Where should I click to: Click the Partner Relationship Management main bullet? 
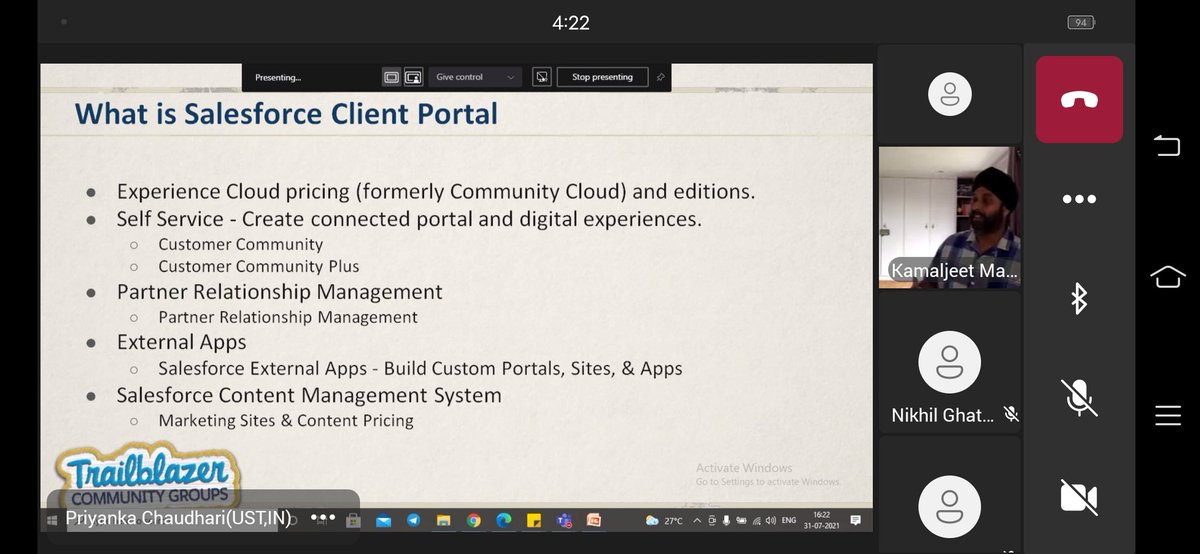click(279, 292)
